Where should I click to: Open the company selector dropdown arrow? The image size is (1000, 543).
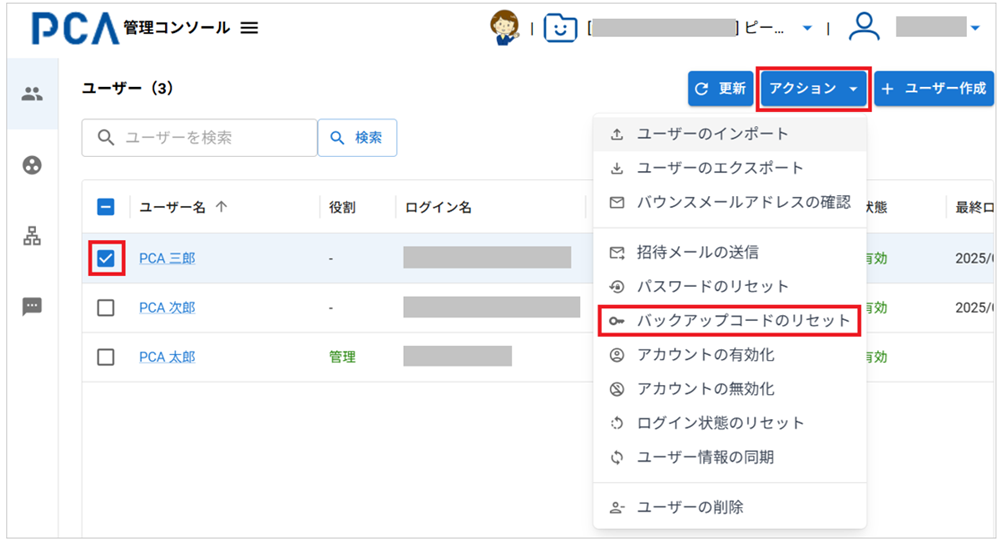click(x=807, y=29)
